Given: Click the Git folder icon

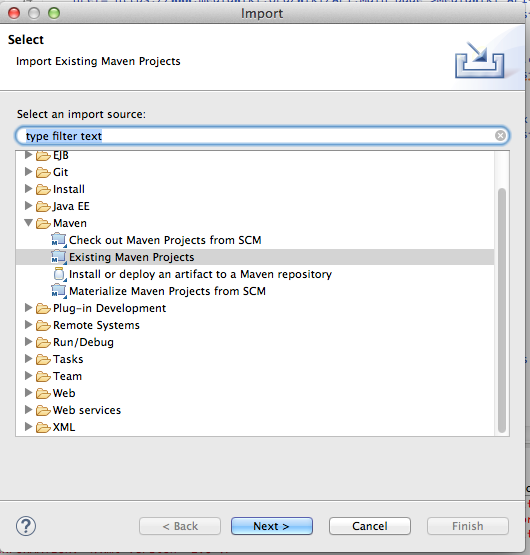Looking at the screenshot, I should 43,172.
